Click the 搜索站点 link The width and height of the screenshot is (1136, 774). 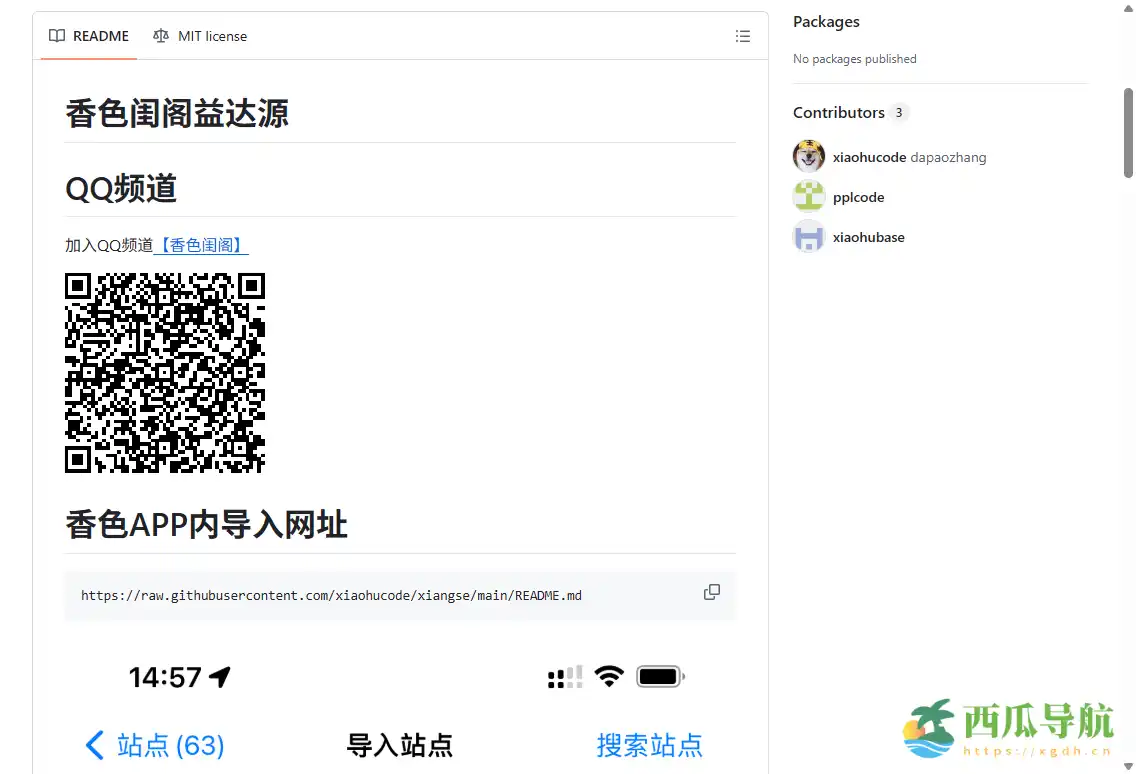click(x=650, y=745)
